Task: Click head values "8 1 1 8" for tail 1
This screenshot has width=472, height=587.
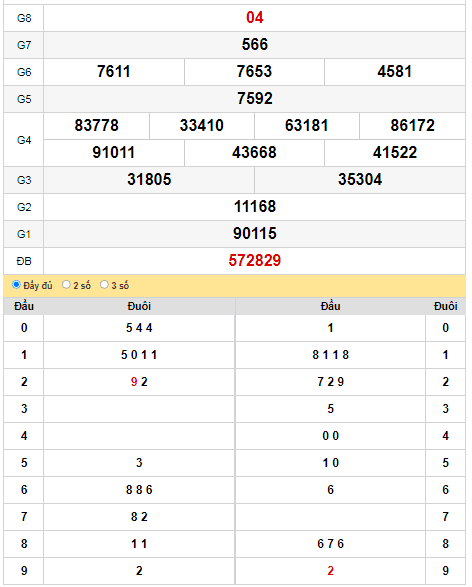Action: [331, 355]
